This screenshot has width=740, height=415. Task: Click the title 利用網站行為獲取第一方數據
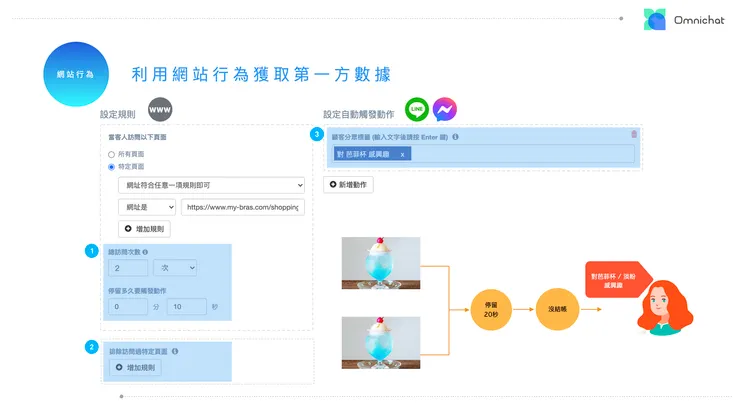pyautogui.click(x=261, y=74)
